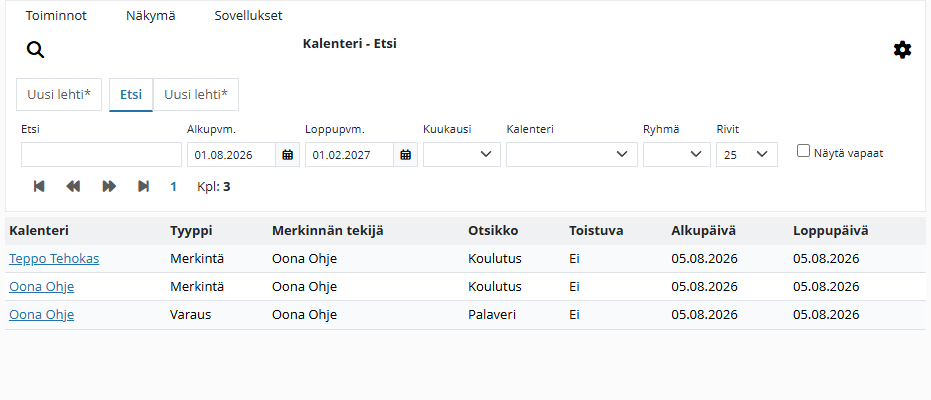The image size is (931, 400).
Task: Jump to the last results page
Action: pyautogui.click(x=143, y=187)
